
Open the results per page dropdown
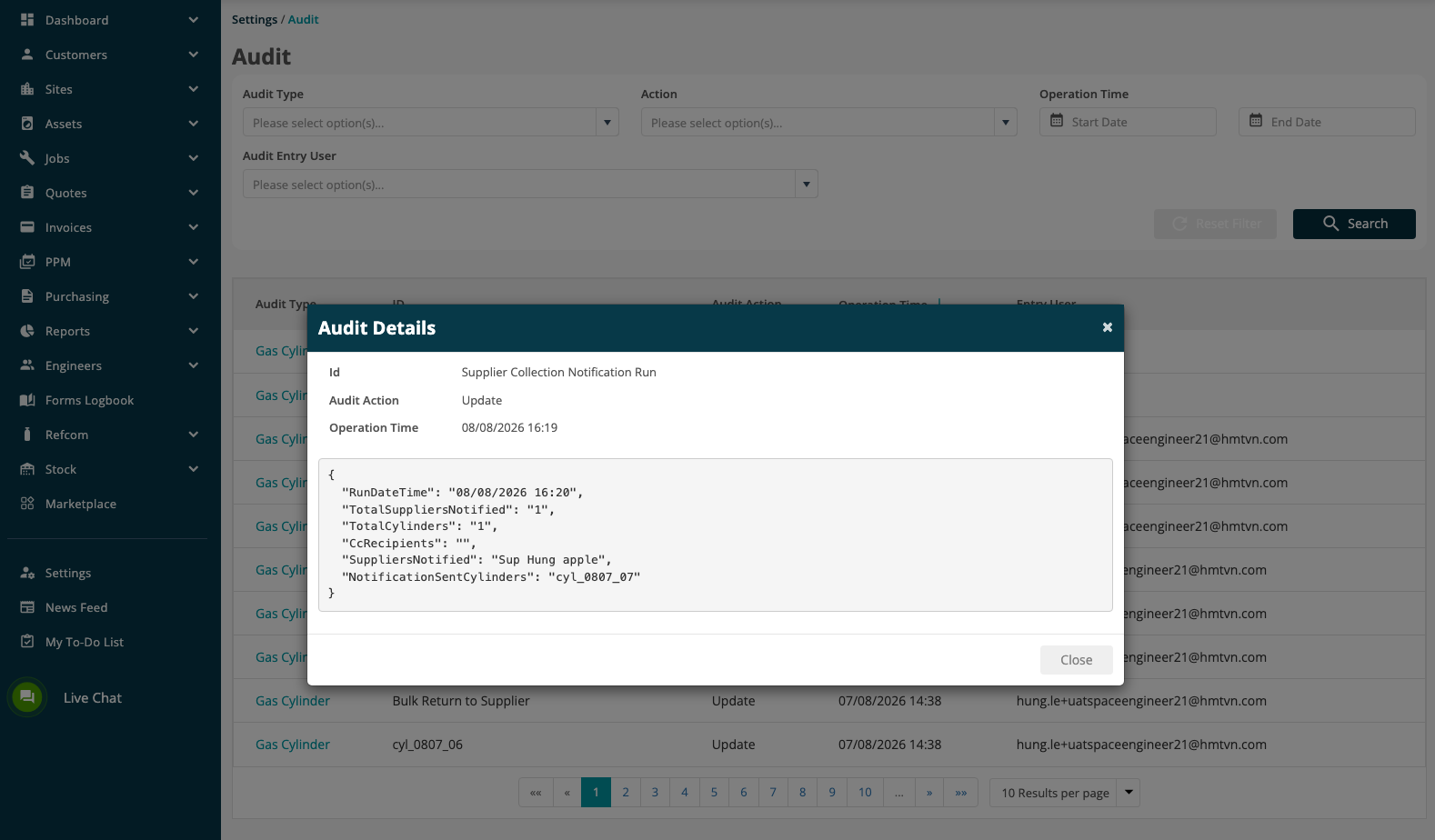(x=1129, y=792)
